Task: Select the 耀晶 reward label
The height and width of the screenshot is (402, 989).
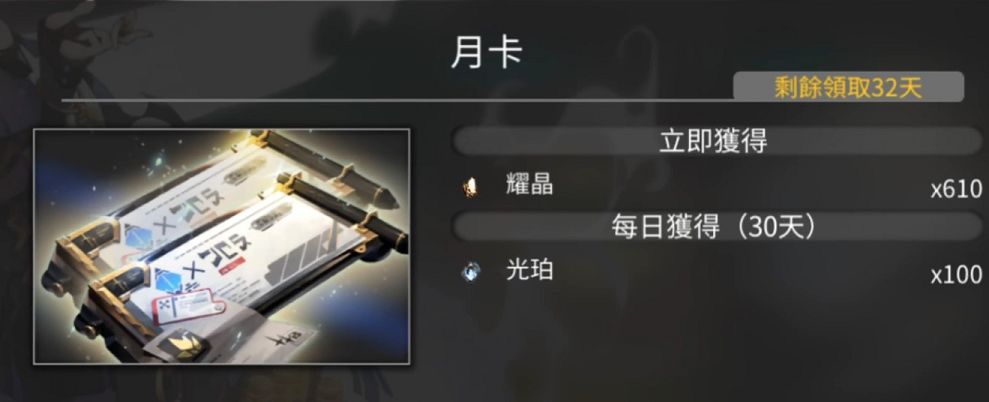Action: 529,186
